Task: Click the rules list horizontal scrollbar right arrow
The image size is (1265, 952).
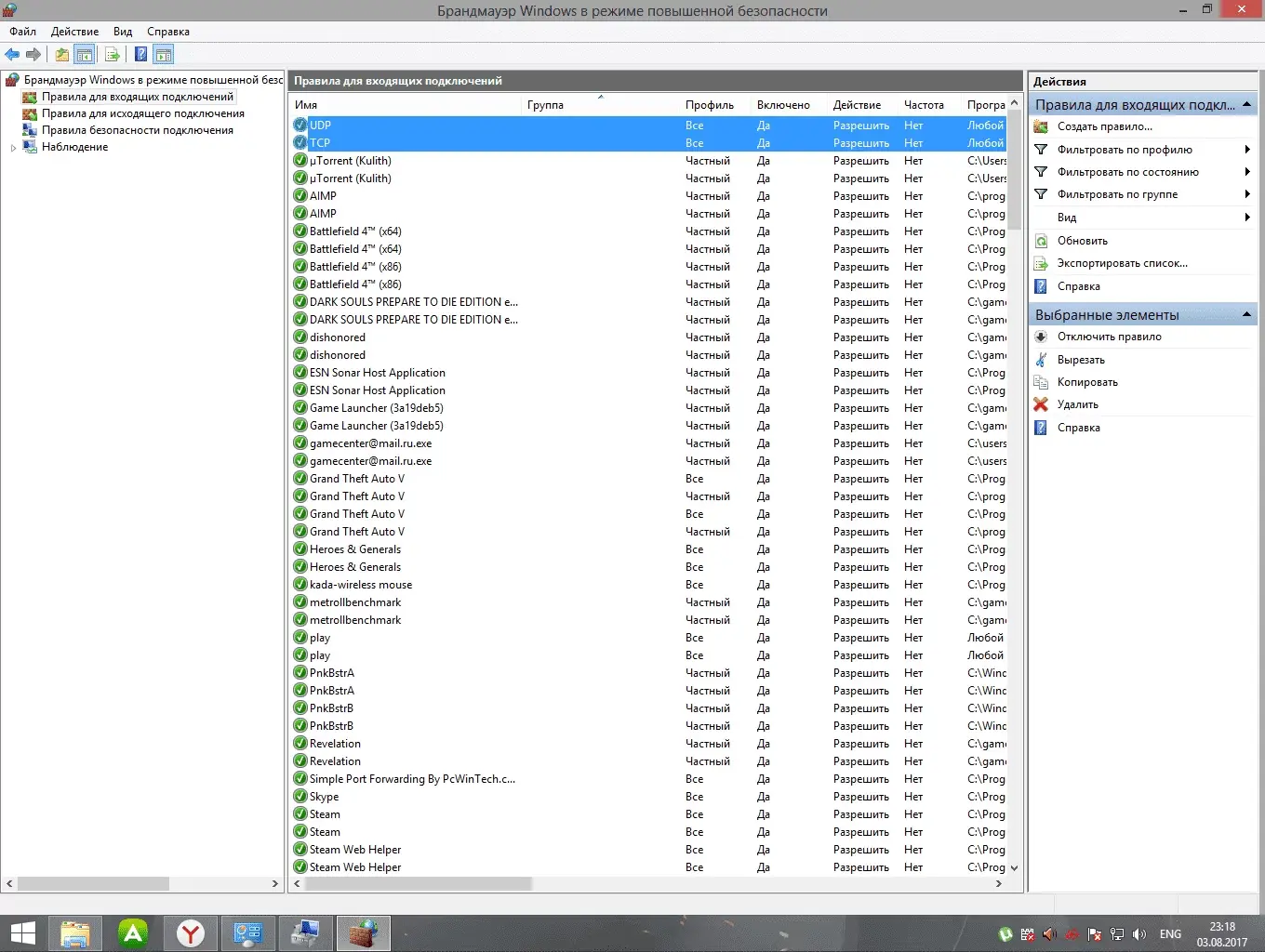Action: click(x=999, y=883)
